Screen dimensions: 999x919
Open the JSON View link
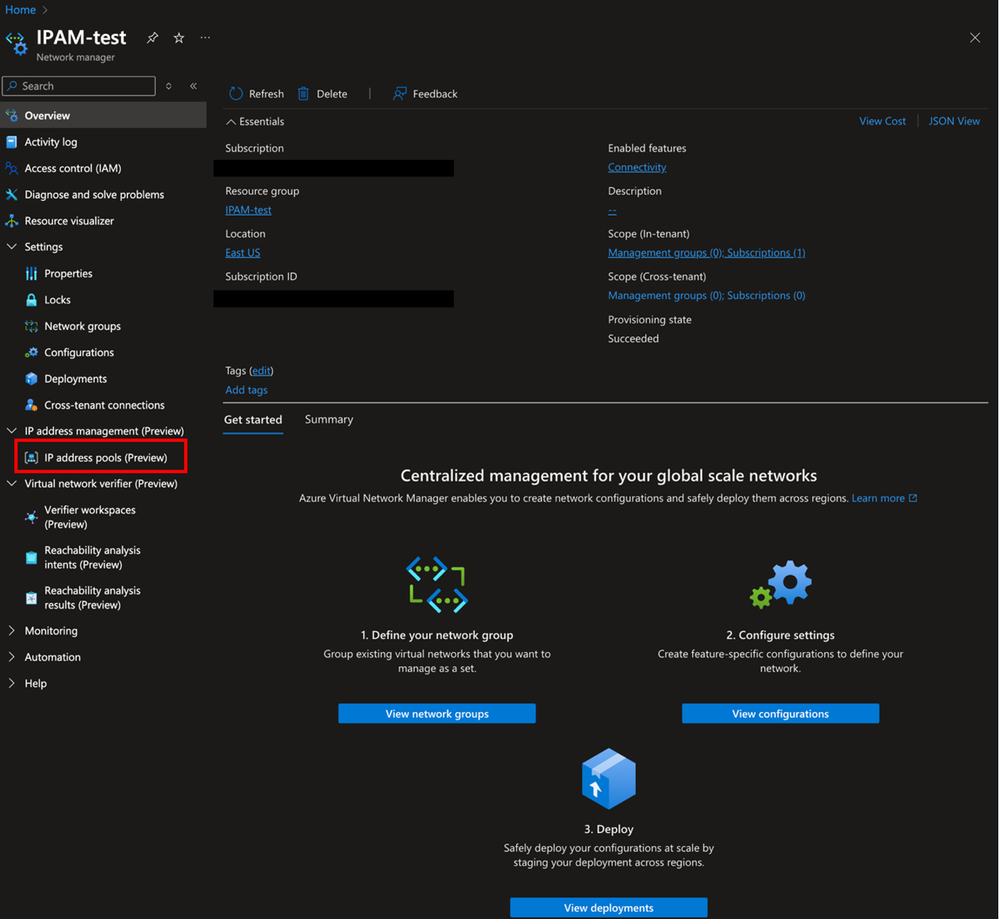954,121
